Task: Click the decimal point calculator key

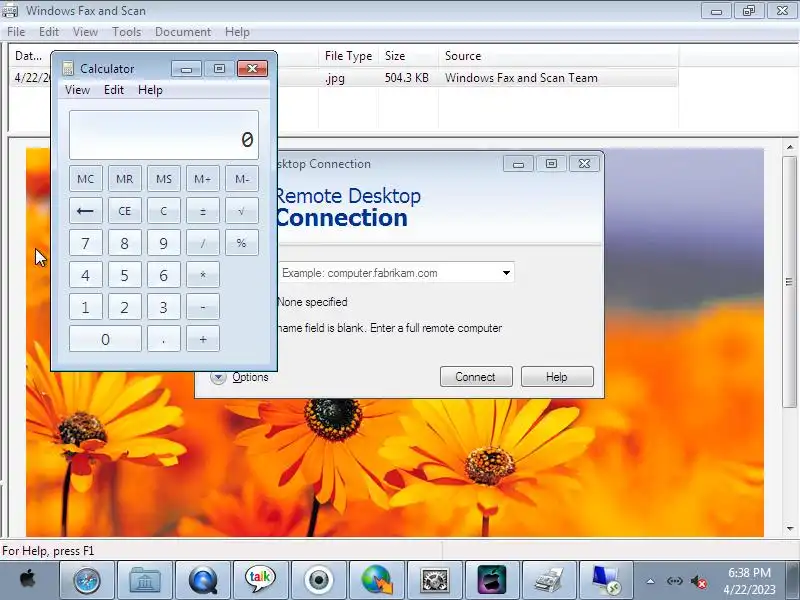Action: point(164,339)
